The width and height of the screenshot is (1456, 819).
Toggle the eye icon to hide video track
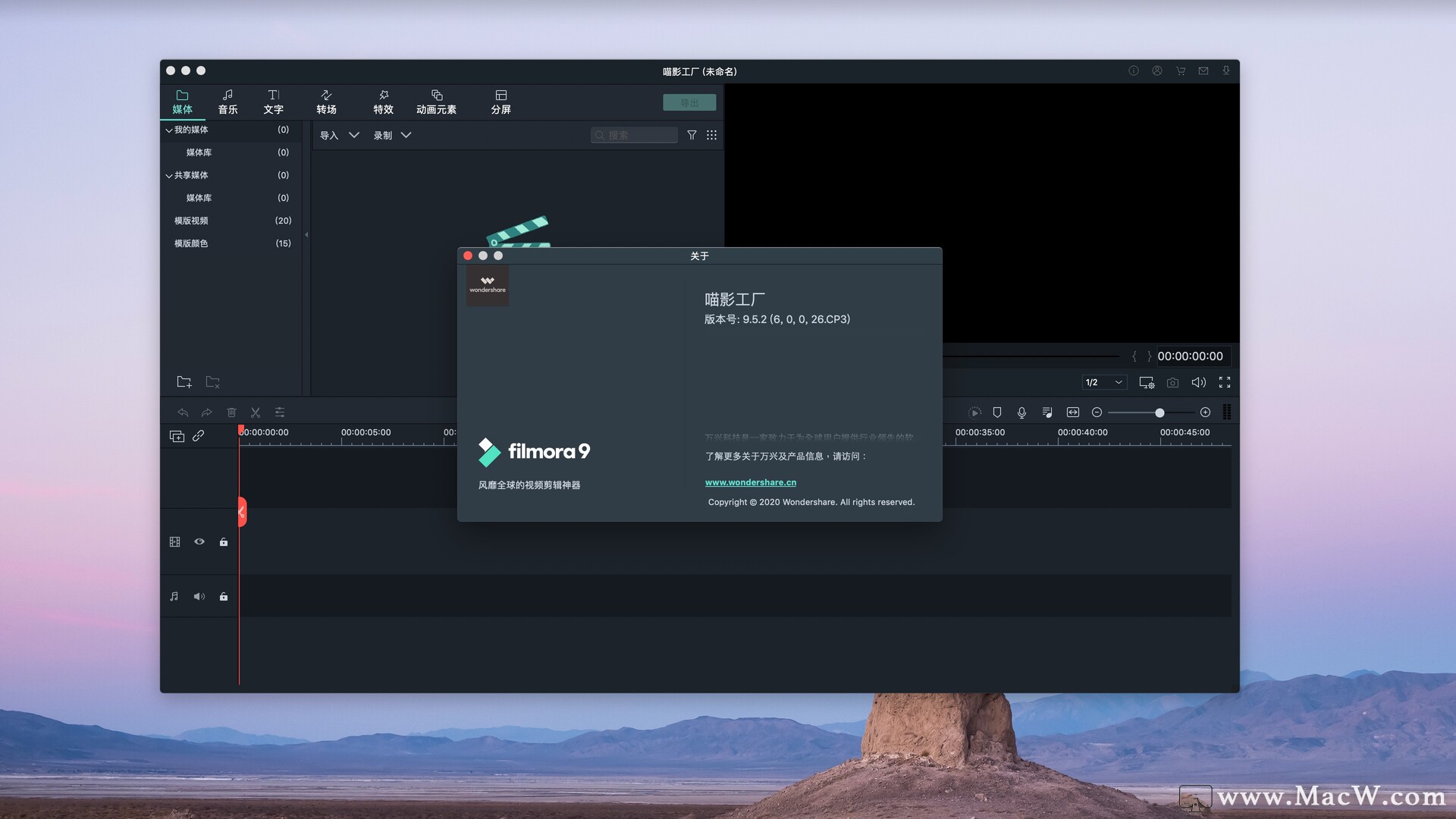pyautogui.click(x=199, y=541)
